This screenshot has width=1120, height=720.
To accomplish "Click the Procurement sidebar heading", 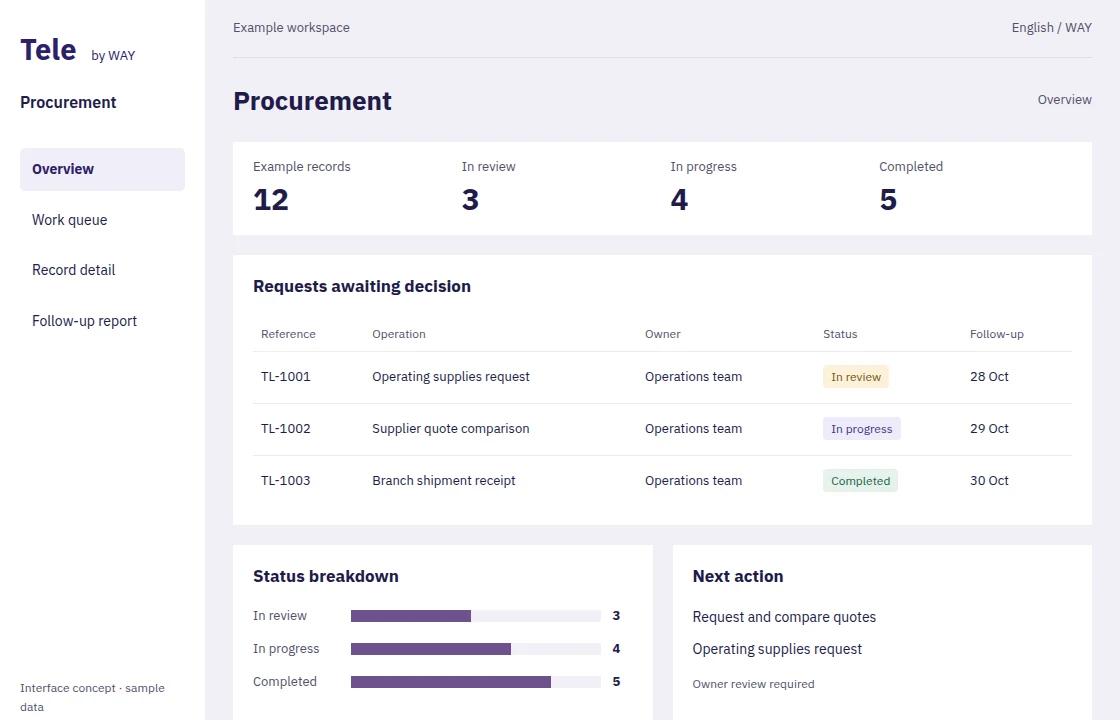I will point(68,102).
